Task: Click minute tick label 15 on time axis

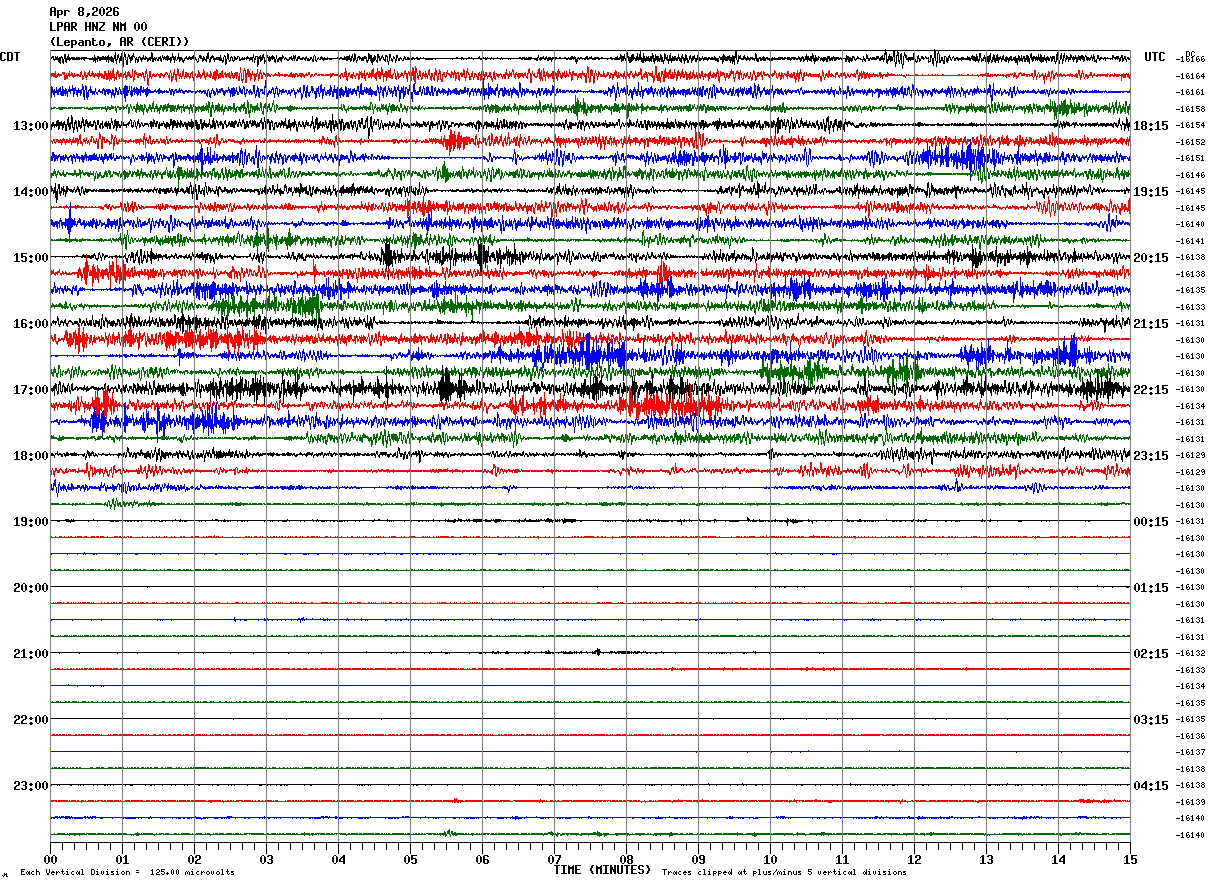Action: tap(1130, 860)
